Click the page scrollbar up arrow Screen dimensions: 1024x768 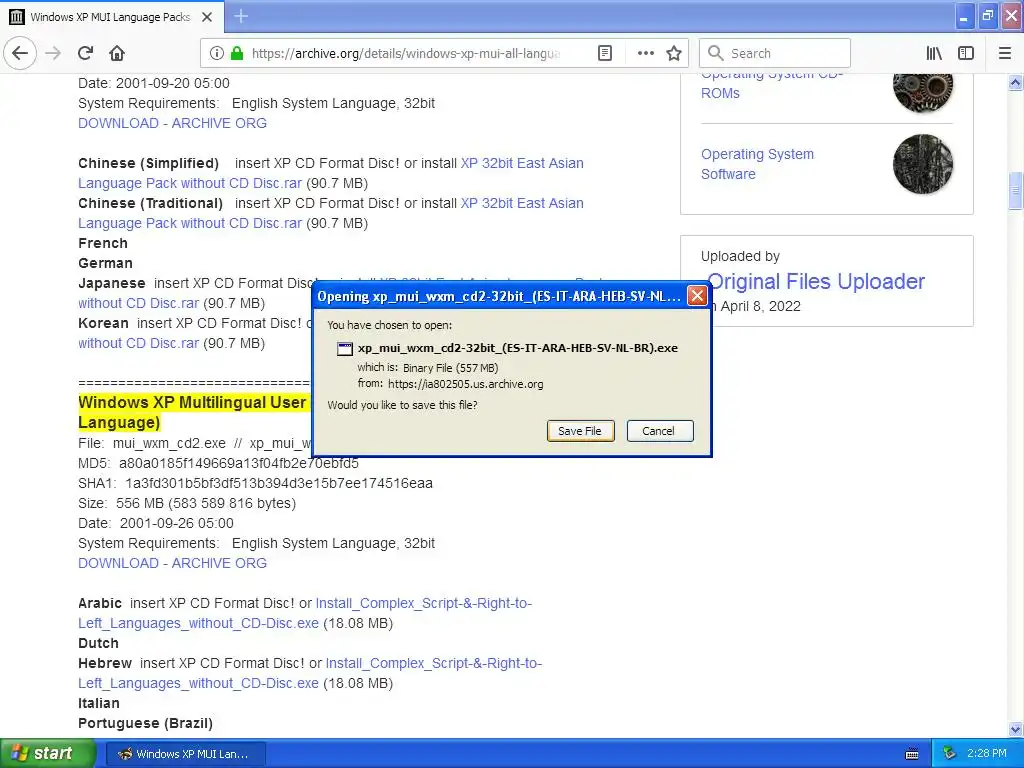tap(1015, 82)
